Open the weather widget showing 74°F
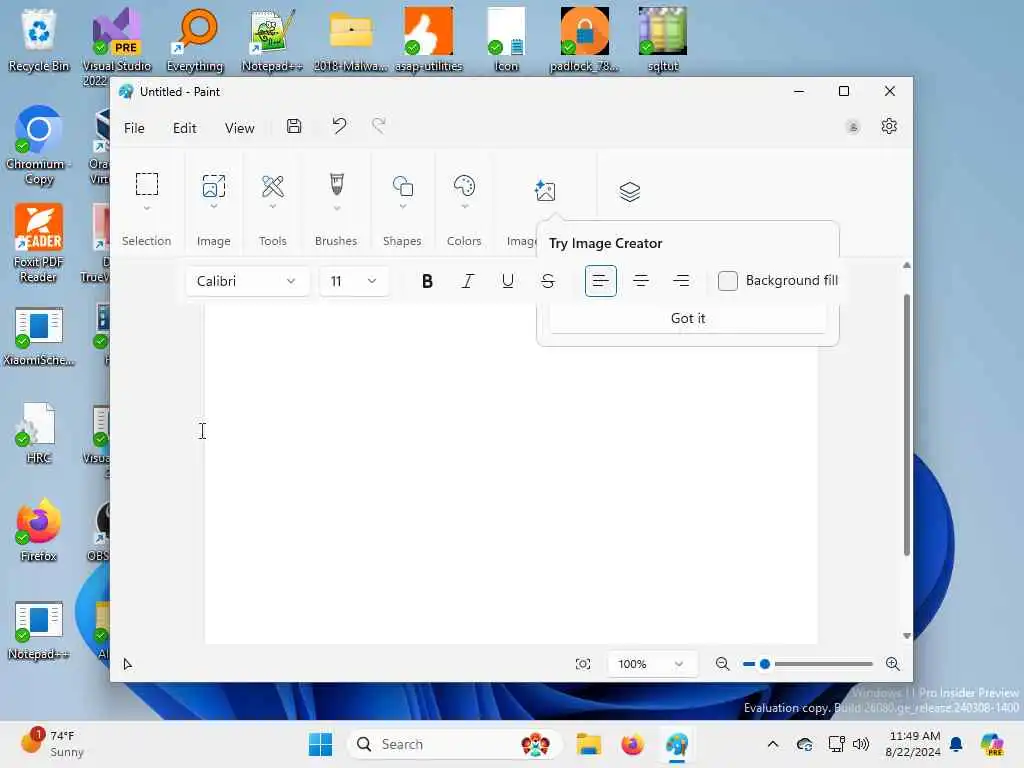1024x768 pixels. pos(52,744)
